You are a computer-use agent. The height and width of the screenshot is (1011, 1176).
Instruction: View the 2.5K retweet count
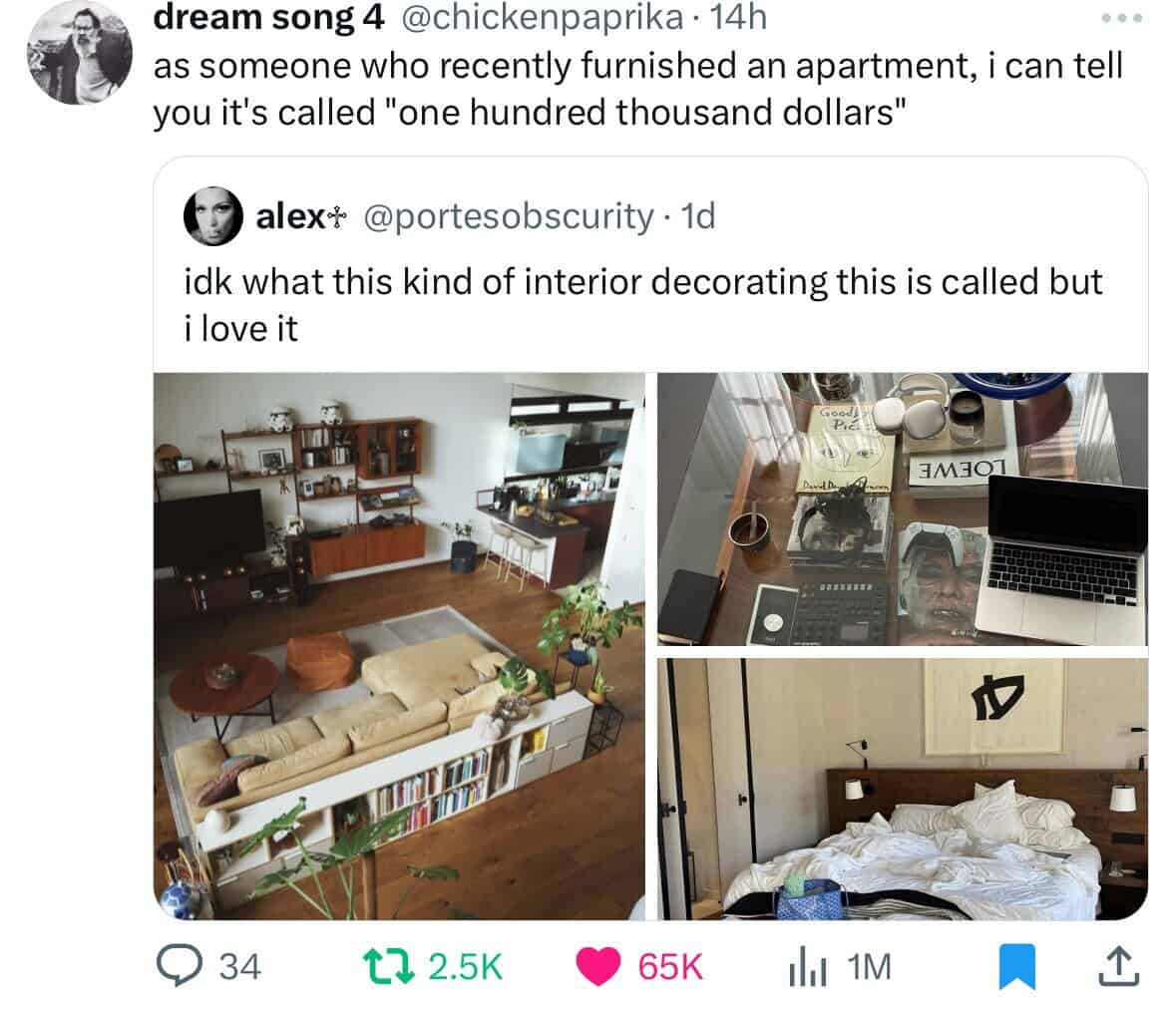pos(464,967)
